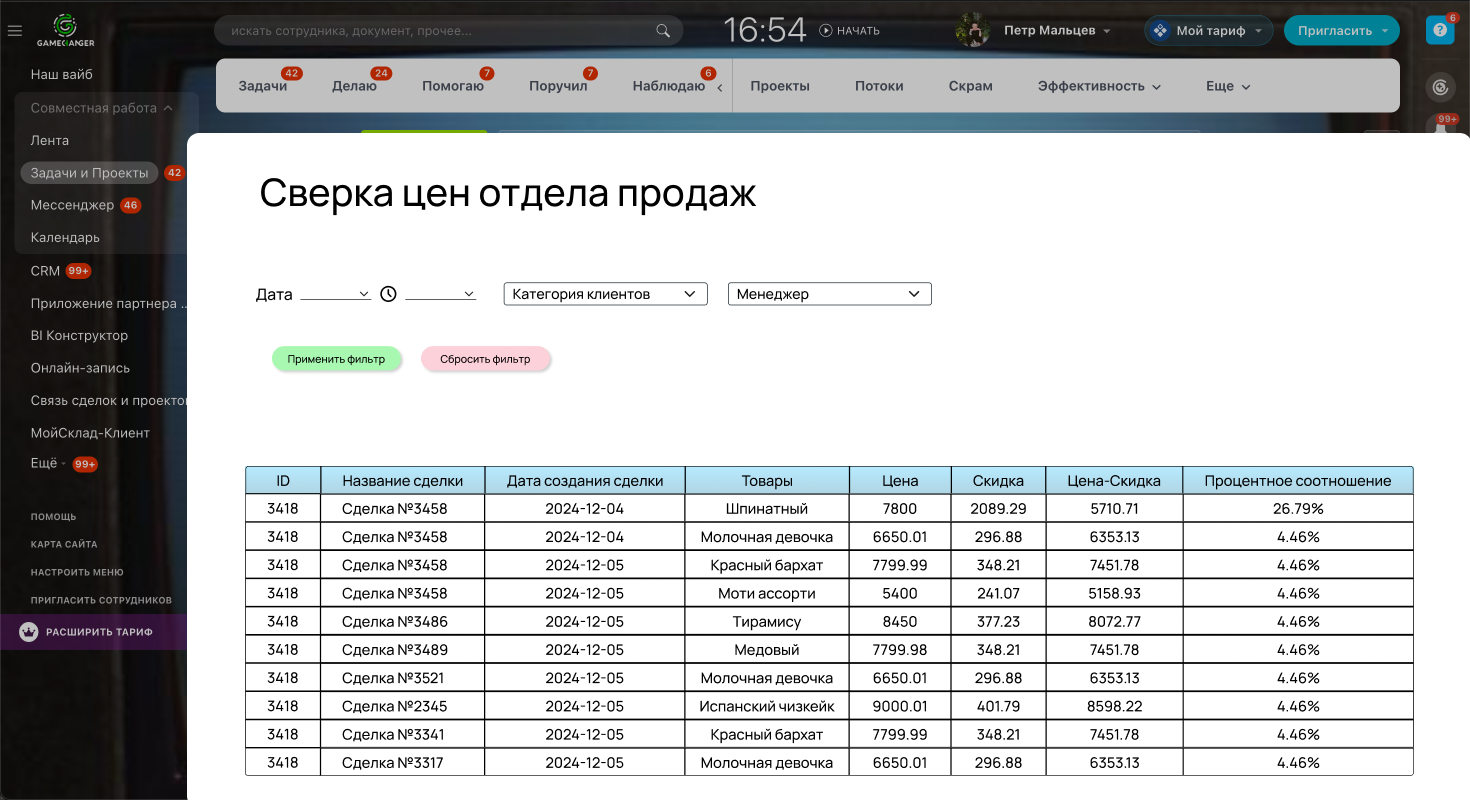Focus the search field for employees and documents
The height and width of the screenshot is (800, 1470).
449,31
